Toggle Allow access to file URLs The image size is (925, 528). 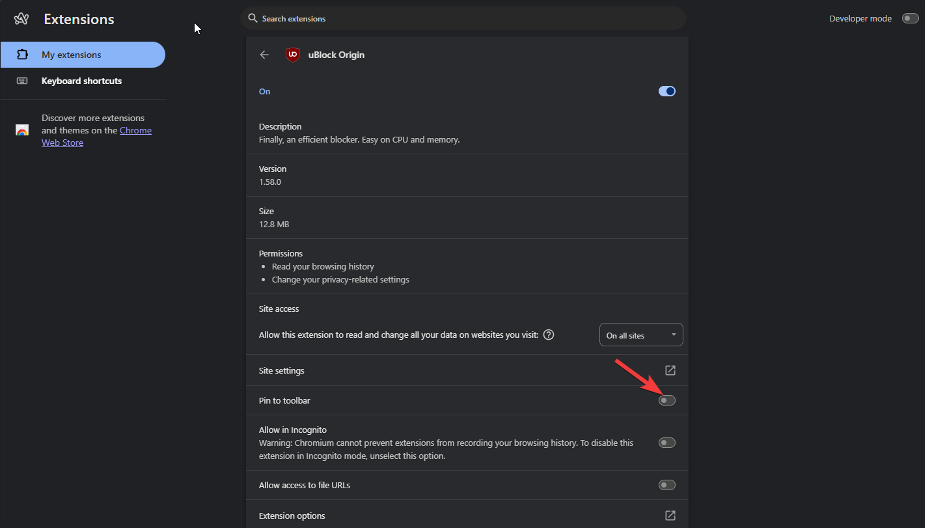point(667,485)
